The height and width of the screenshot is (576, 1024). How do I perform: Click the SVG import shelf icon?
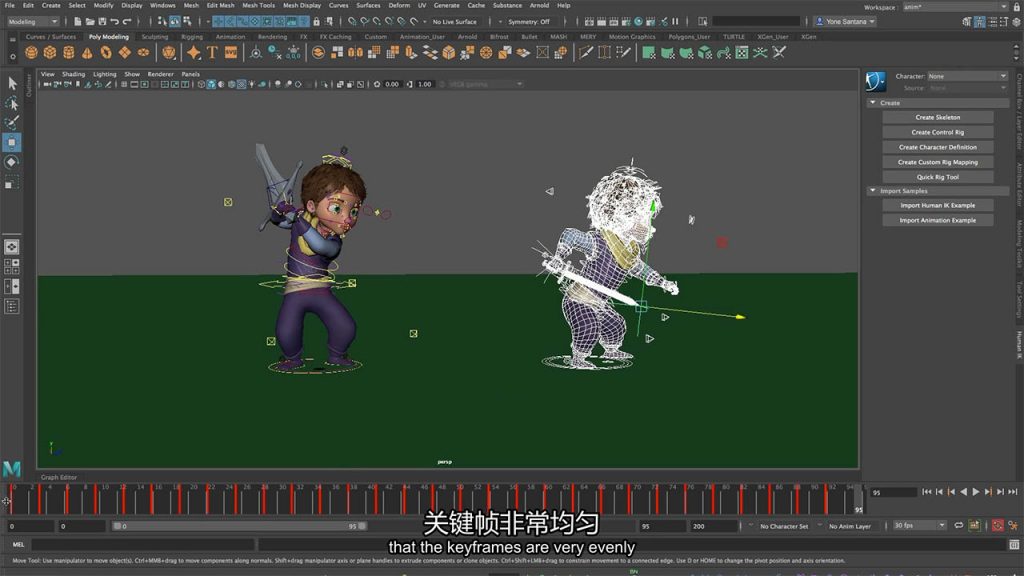pyautogui.click(x=231, y=52)
